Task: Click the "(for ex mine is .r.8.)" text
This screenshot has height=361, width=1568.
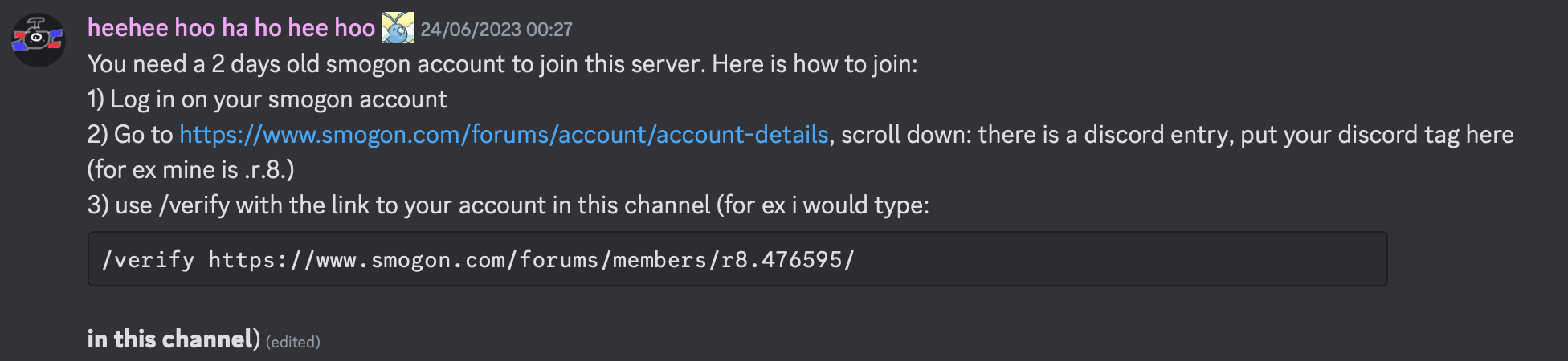Action: [x=191, y=170]
